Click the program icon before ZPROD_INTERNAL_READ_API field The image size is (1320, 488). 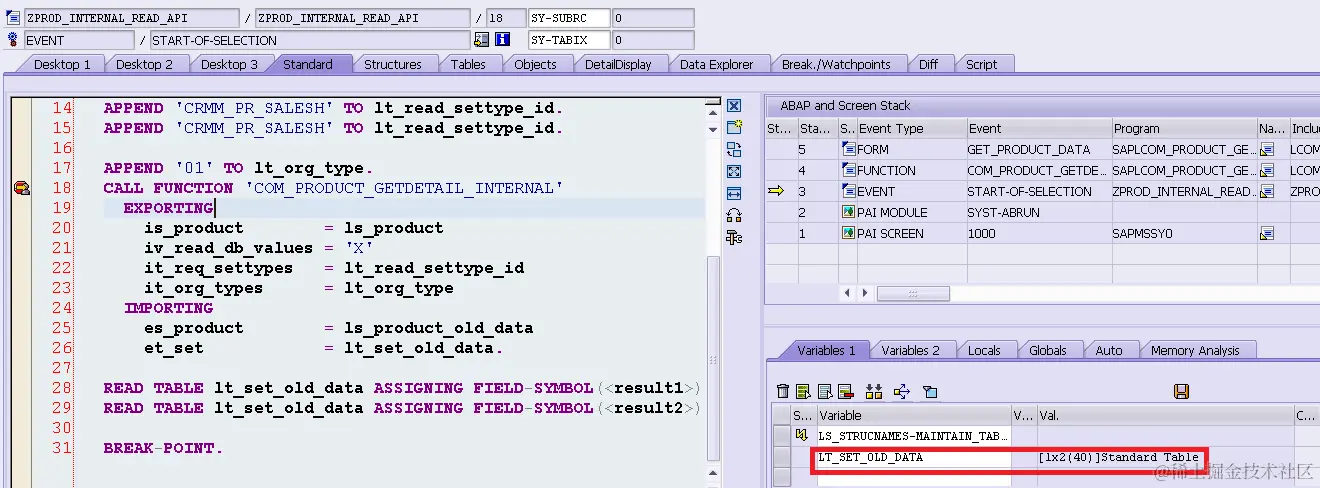pyautogui.click(x=13, y=18)
